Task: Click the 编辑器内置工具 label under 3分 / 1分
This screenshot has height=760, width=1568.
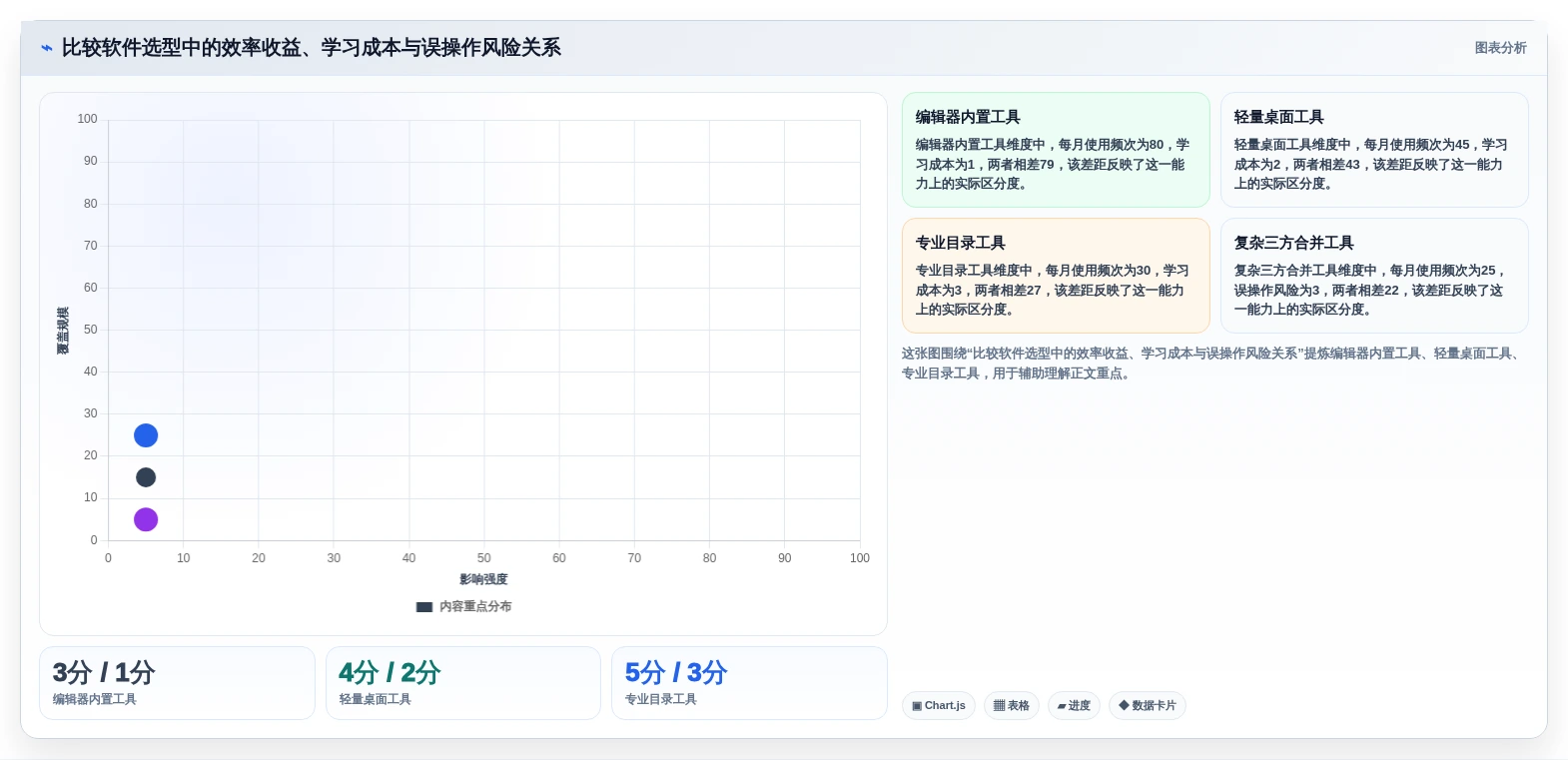Action: (95, 699)
